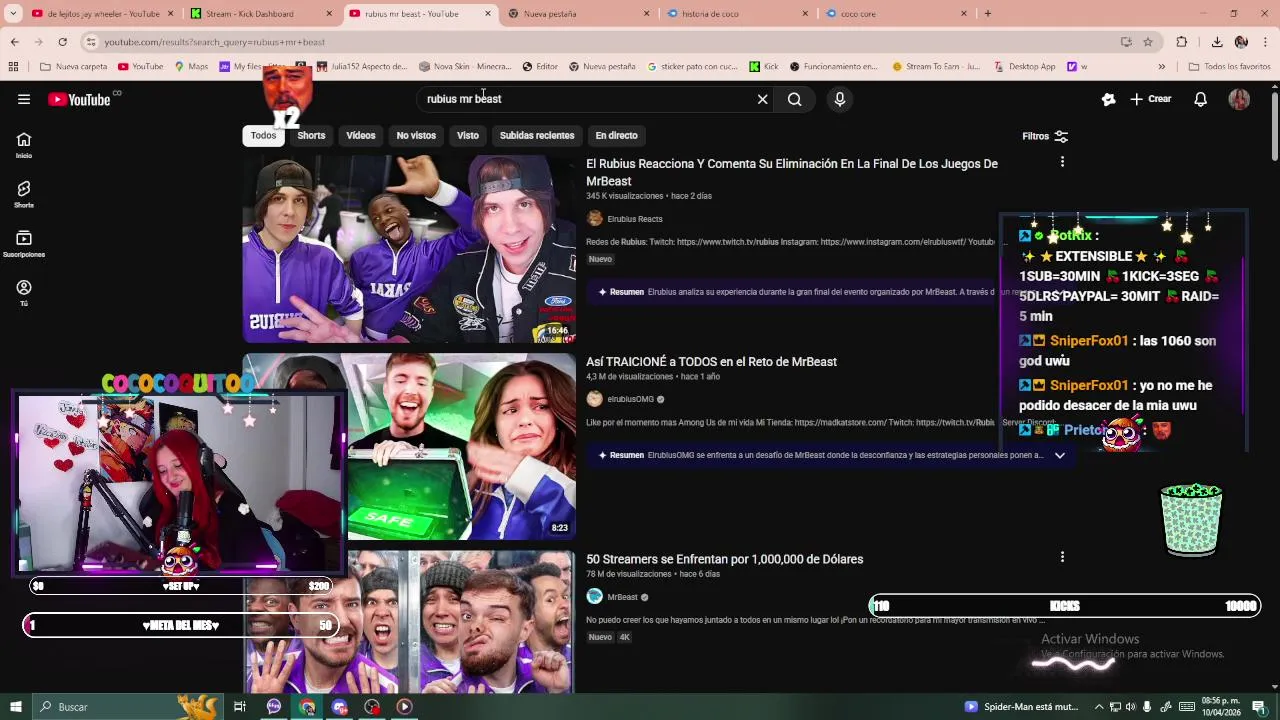
Task: Open title '50 Streamers se Enfrentan'
Action: point(724,559)
